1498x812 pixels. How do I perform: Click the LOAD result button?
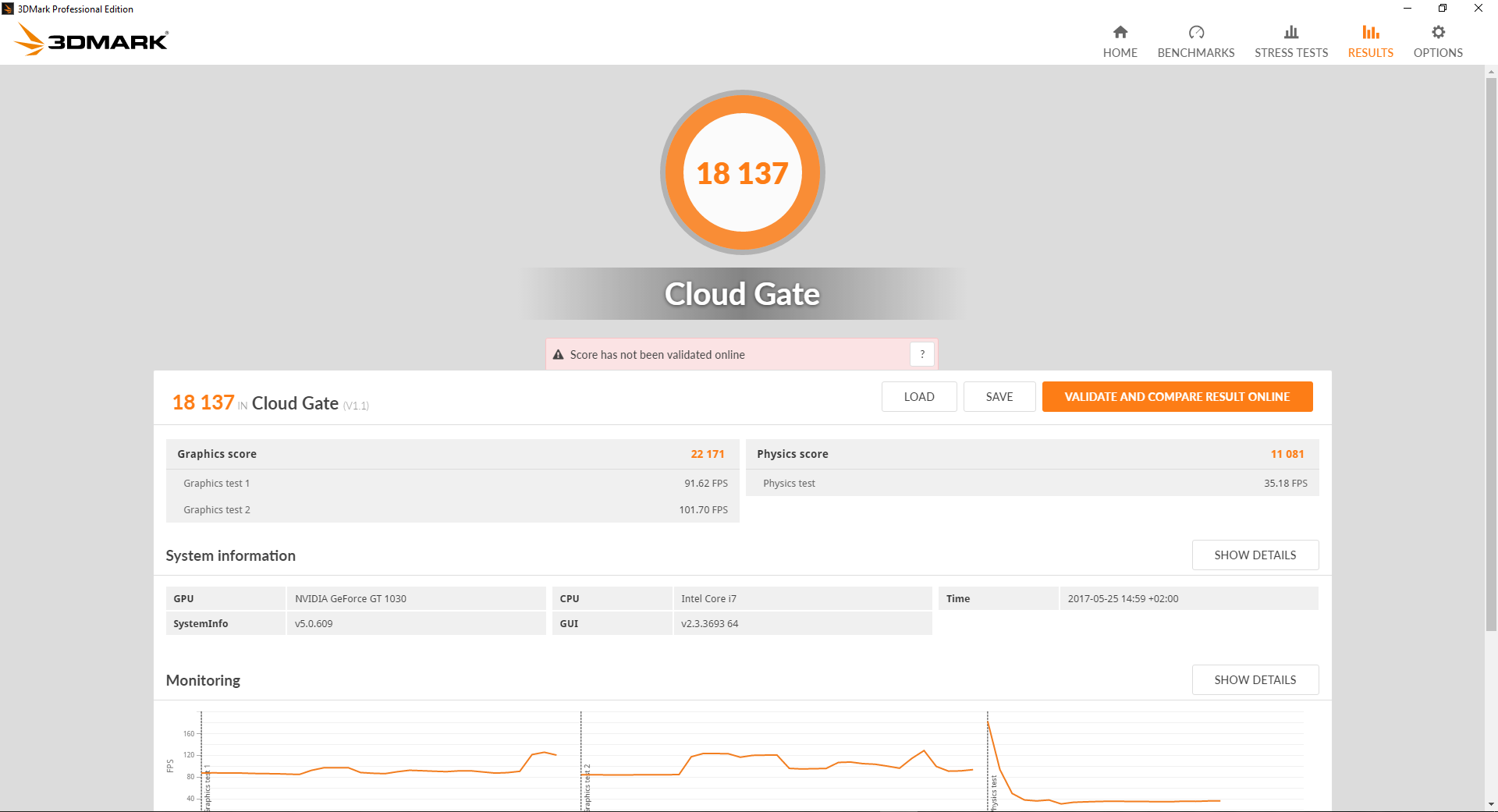[918, 397]
